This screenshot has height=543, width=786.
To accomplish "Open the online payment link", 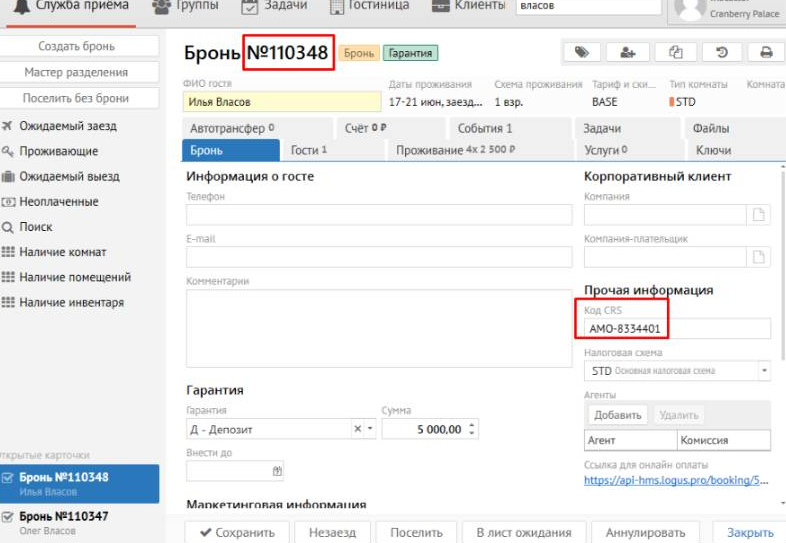I will [676, 480].
